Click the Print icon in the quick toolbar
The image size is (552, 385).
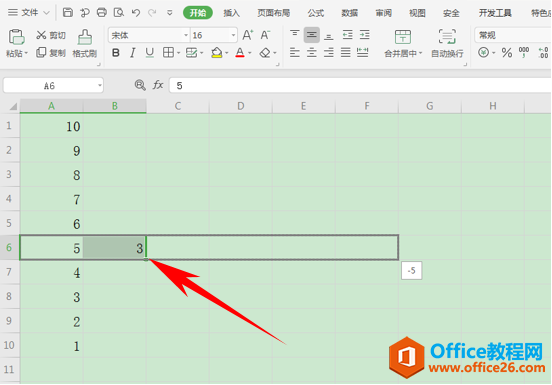(x=102, y=13)
